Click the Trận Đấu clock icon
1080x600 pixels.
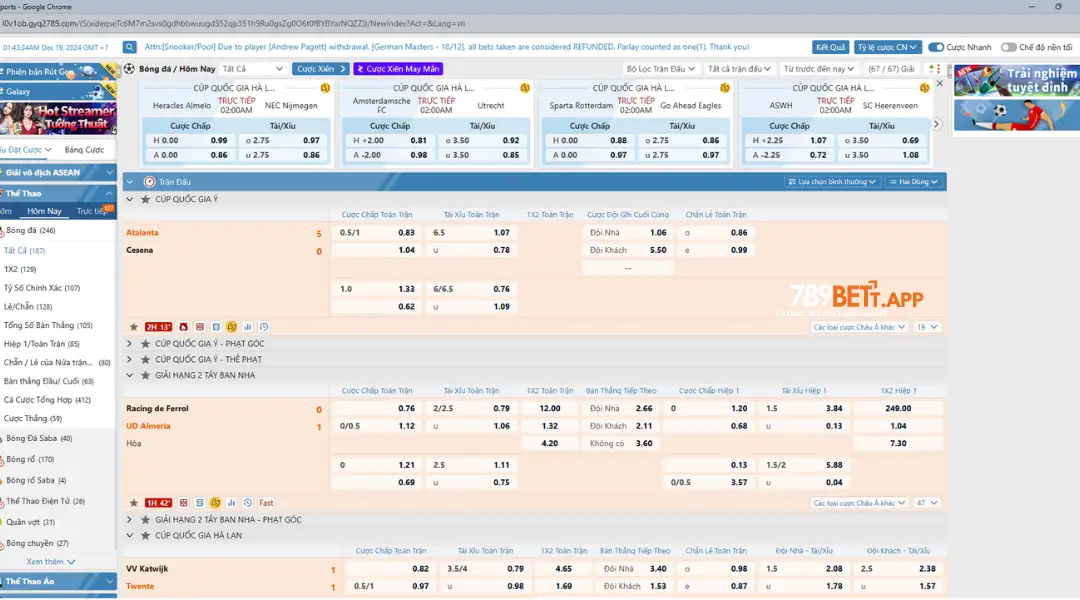(149, 182)
